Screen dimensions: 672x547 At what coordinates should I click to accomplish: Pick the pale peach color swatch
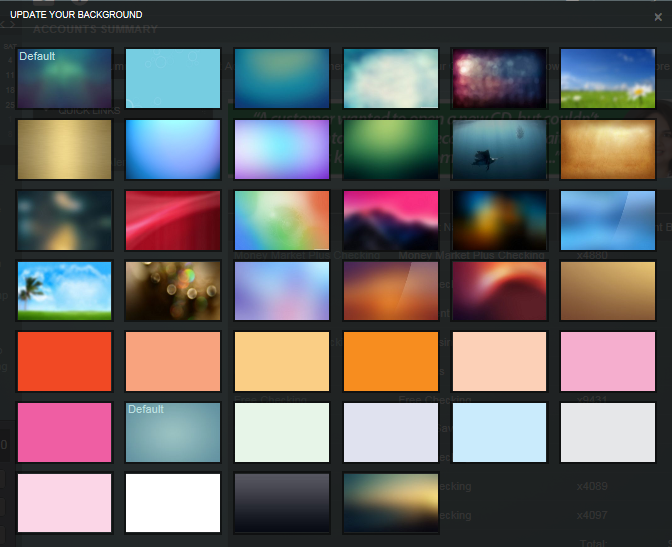499,361
